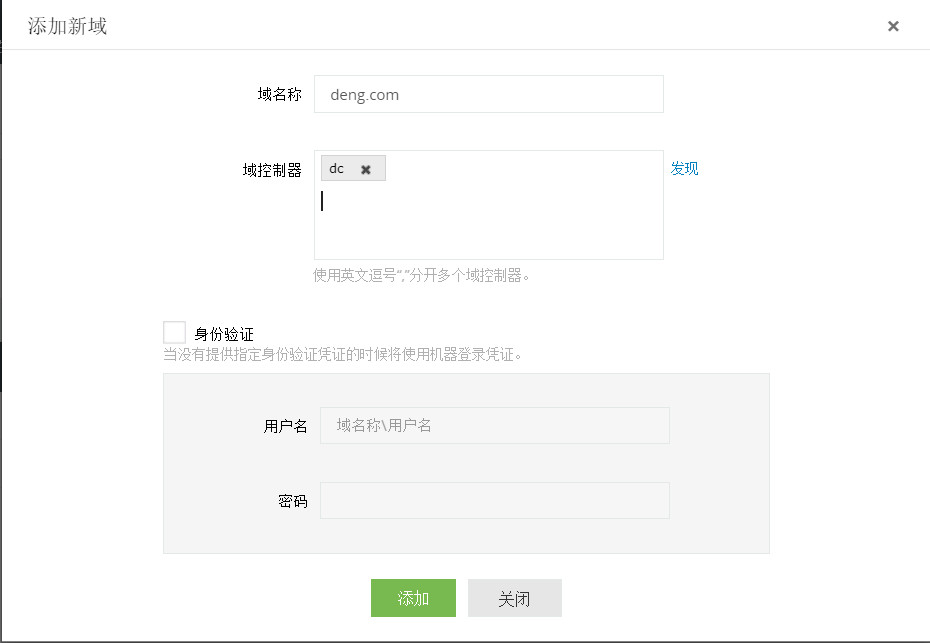Click inside the 域控制器 text area

[488, 225]
